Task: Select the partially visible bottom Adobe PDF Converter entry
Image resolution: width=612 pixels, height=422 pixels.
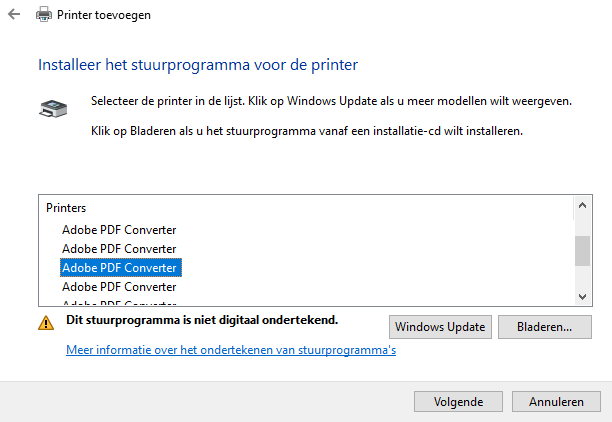Action: (x=119, y=302)
